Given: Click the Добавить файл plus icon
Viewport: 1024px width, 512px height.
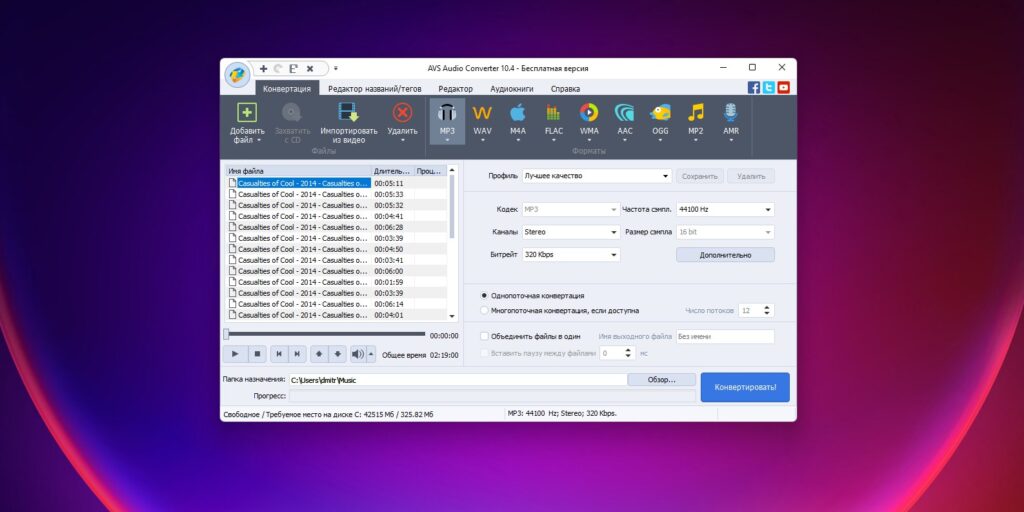Looking at the screenshot, I should 246,112.
